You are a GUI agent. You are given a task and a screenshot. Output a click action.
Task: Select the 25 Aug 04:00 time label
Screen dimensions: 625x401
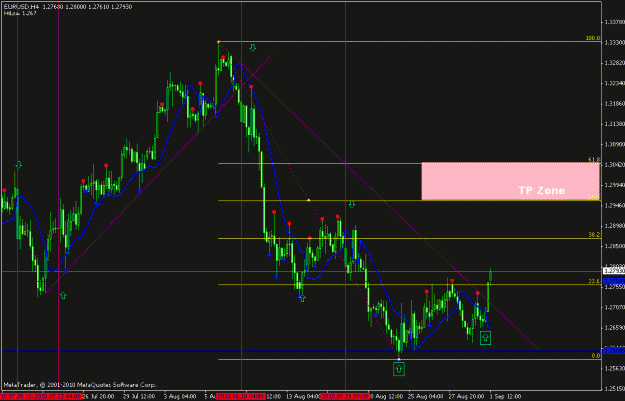[x=425, y=397]
